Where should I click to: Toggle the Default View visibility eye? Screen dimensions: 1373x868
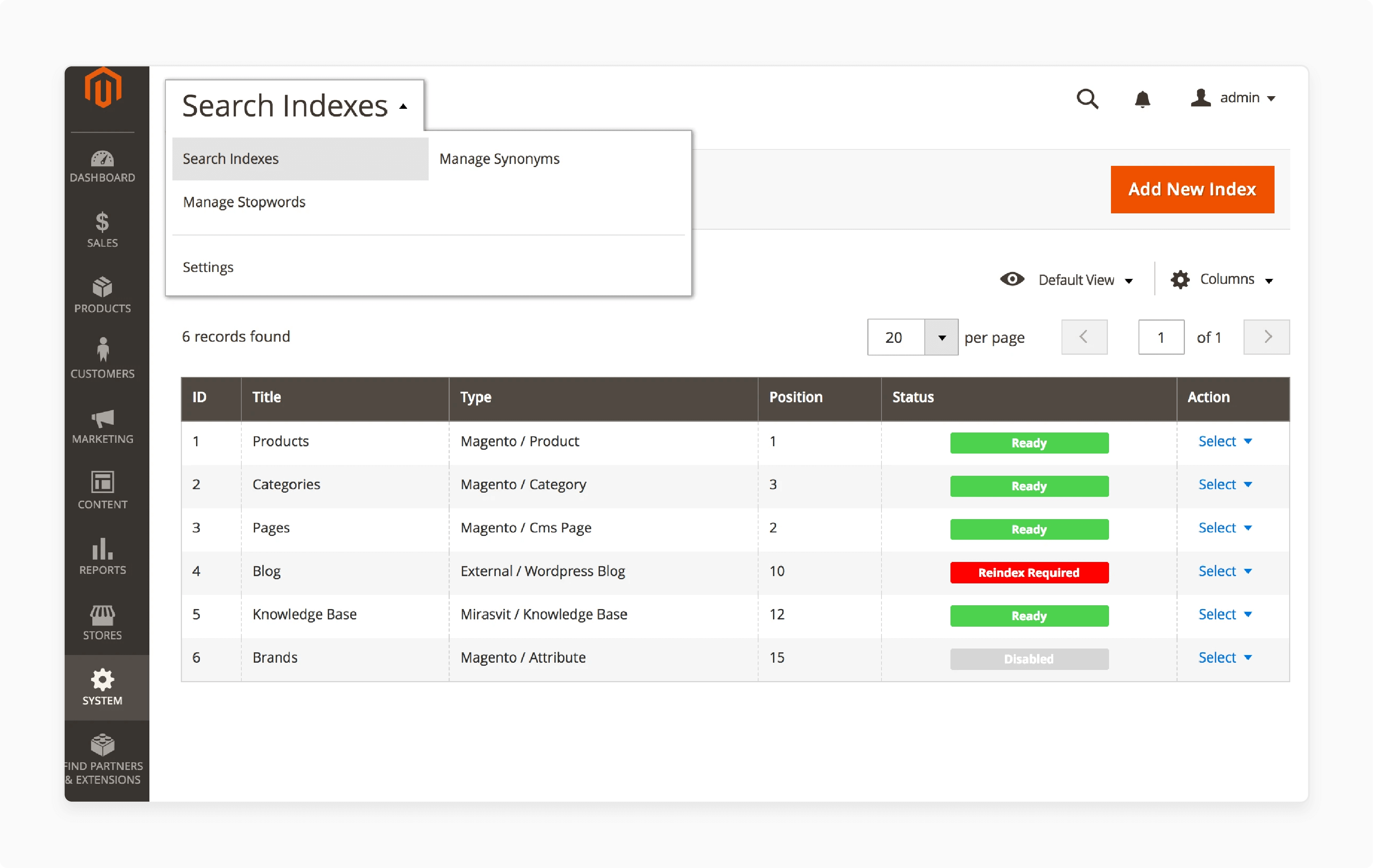(x=1012, y=279)
